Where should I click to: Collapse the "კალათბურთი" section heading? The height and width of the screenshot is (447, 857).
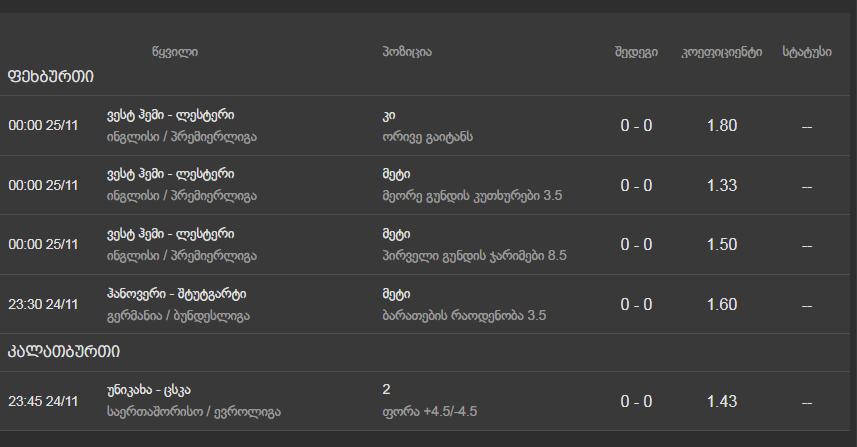click(x=64, y=351)
